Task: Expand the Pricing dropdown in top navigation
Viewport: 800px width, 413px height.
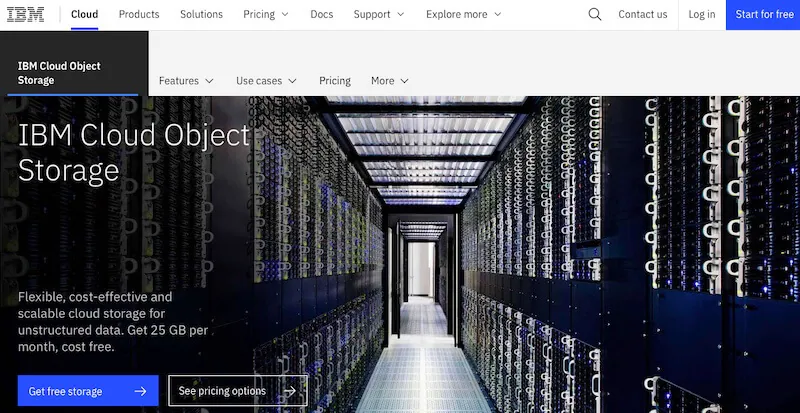Action: 266,14
